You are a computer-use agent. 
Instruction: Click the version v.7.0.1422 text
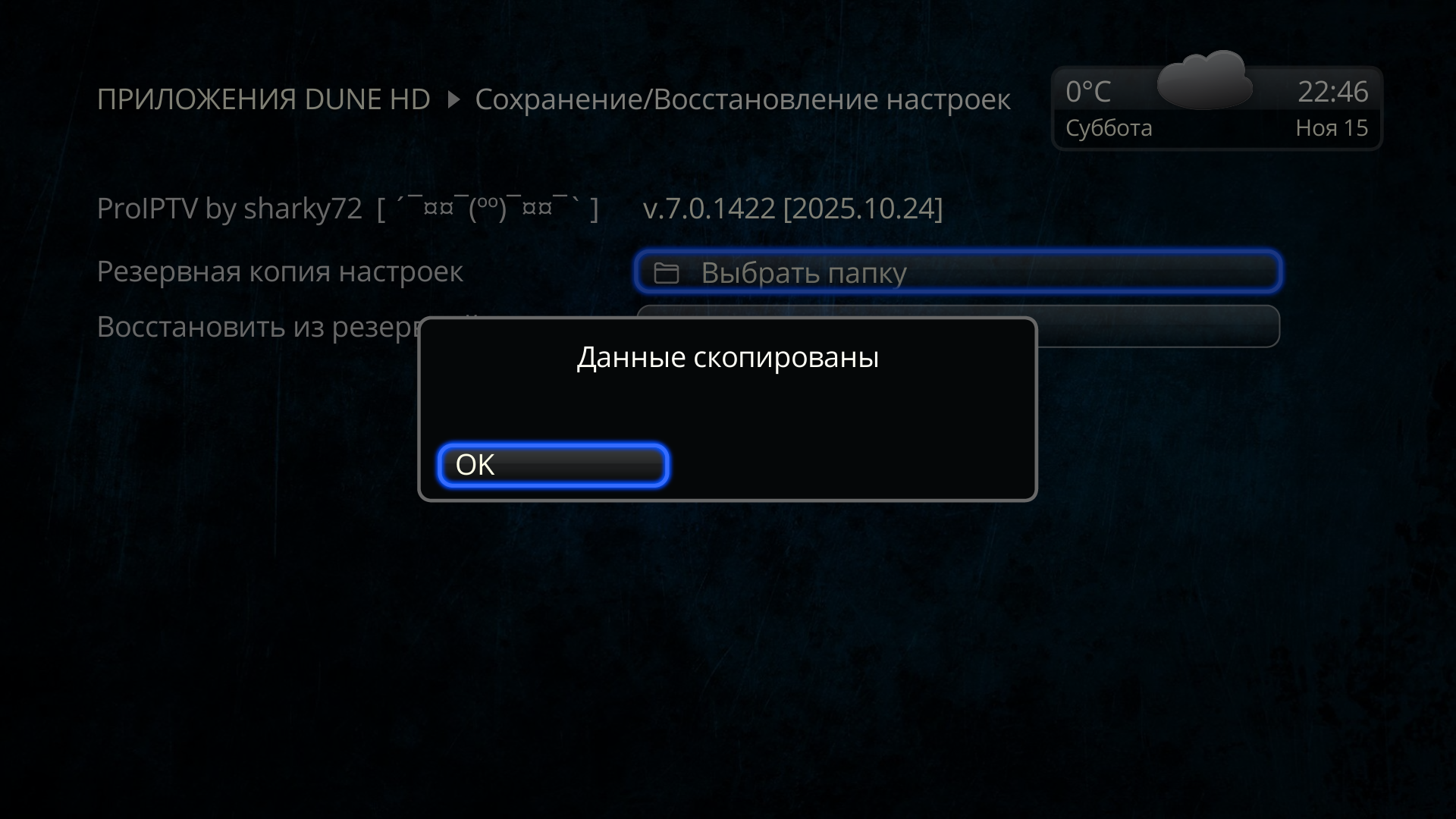click(709, 209)
